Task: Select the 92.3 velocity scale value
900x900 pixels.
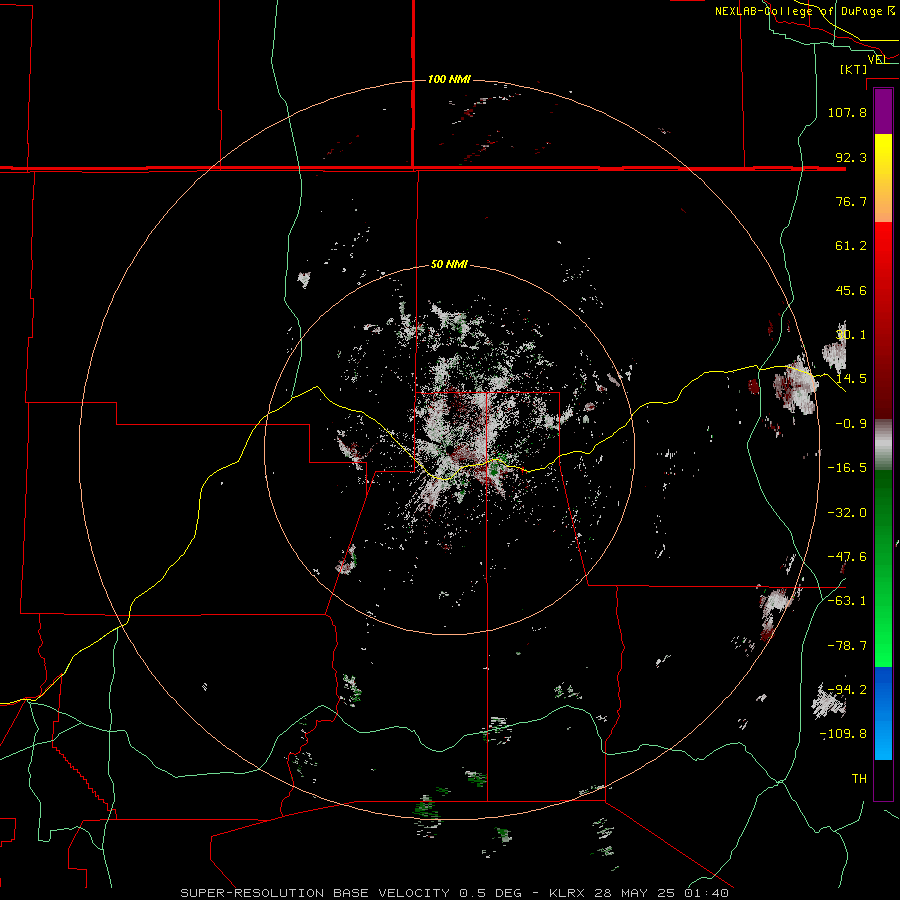Action: pyautogui.click(x=851, y=157)
